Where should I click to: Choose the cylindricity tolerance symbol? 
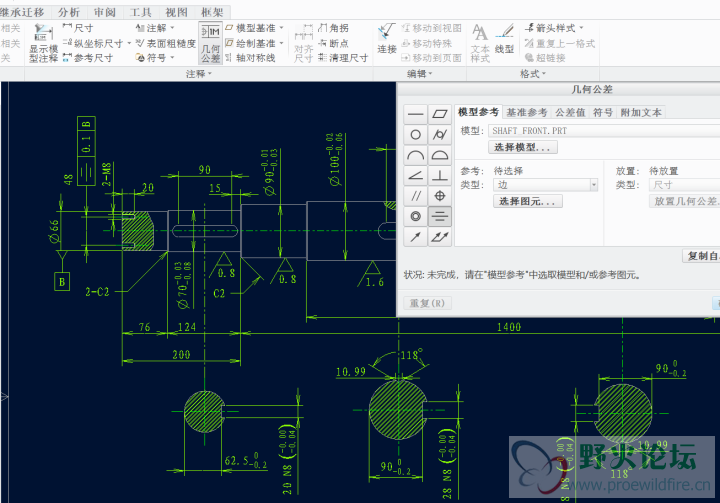pyautogui.click(x=440, y=135)
